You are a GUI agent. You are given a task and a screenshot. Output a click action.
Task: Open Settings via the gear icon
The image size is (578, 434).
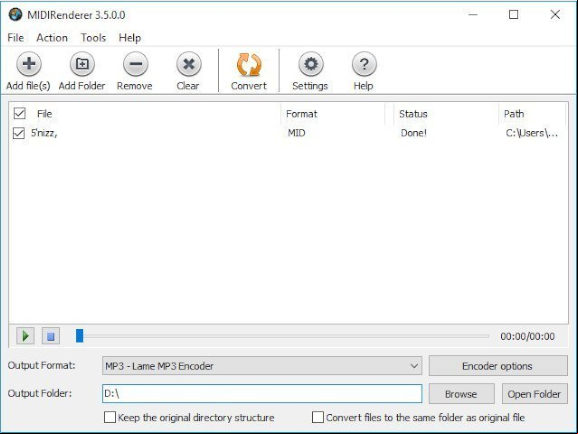pyautogui.click(x=311, y=64)
